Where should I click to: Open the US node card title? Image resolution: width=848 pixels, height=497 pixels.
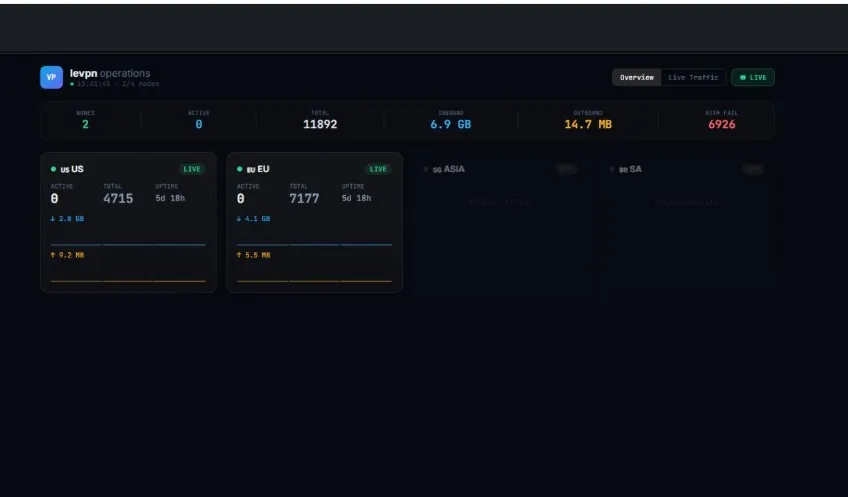point(72,169)
